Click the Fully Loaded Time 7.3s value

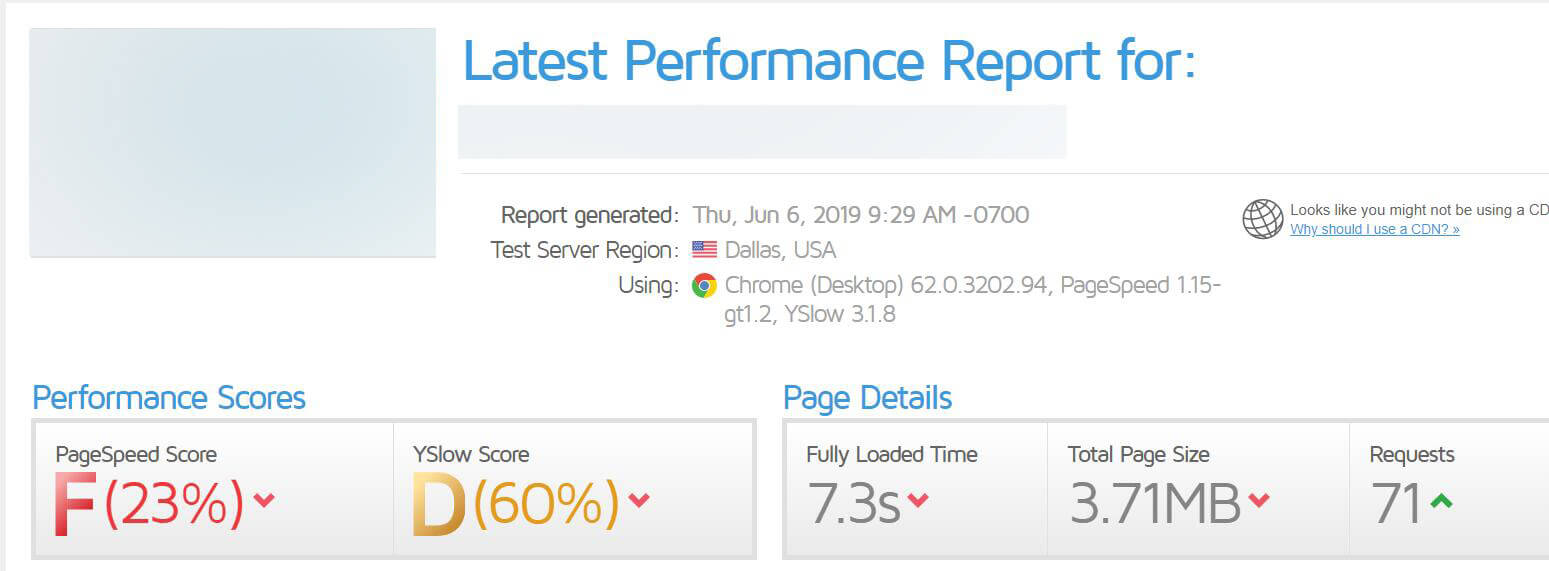(x=854, y=504)
